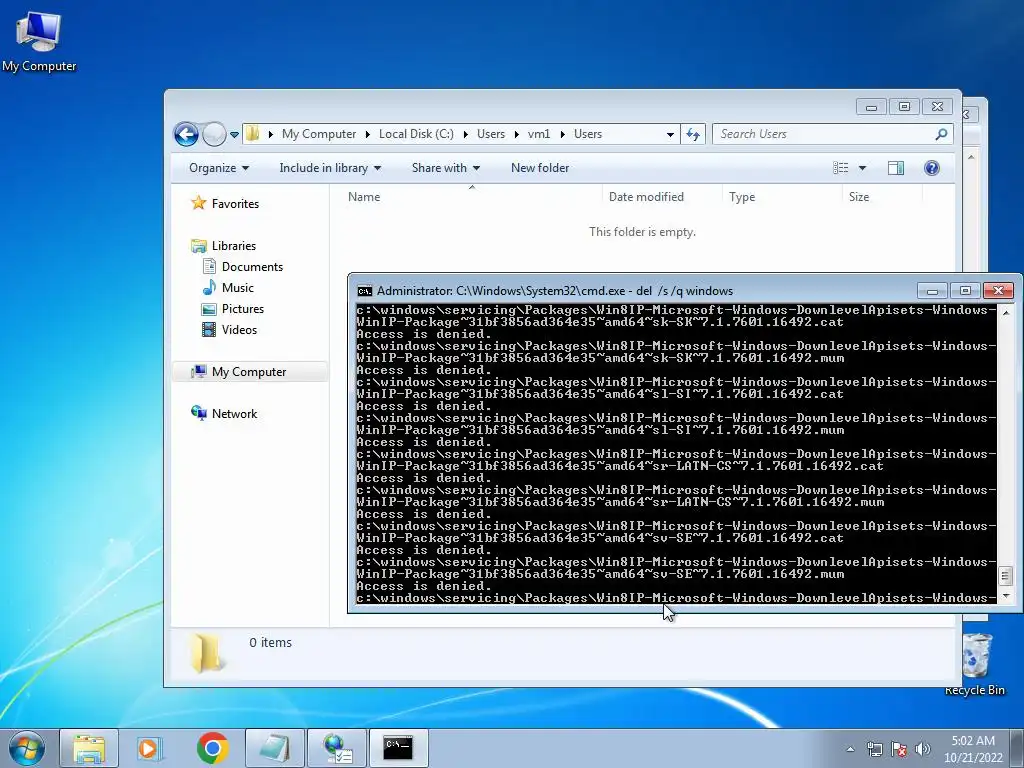Viewport: 1024px width, 768px height.
Task: Refresh the Users folder view
Action: point(693,135)
